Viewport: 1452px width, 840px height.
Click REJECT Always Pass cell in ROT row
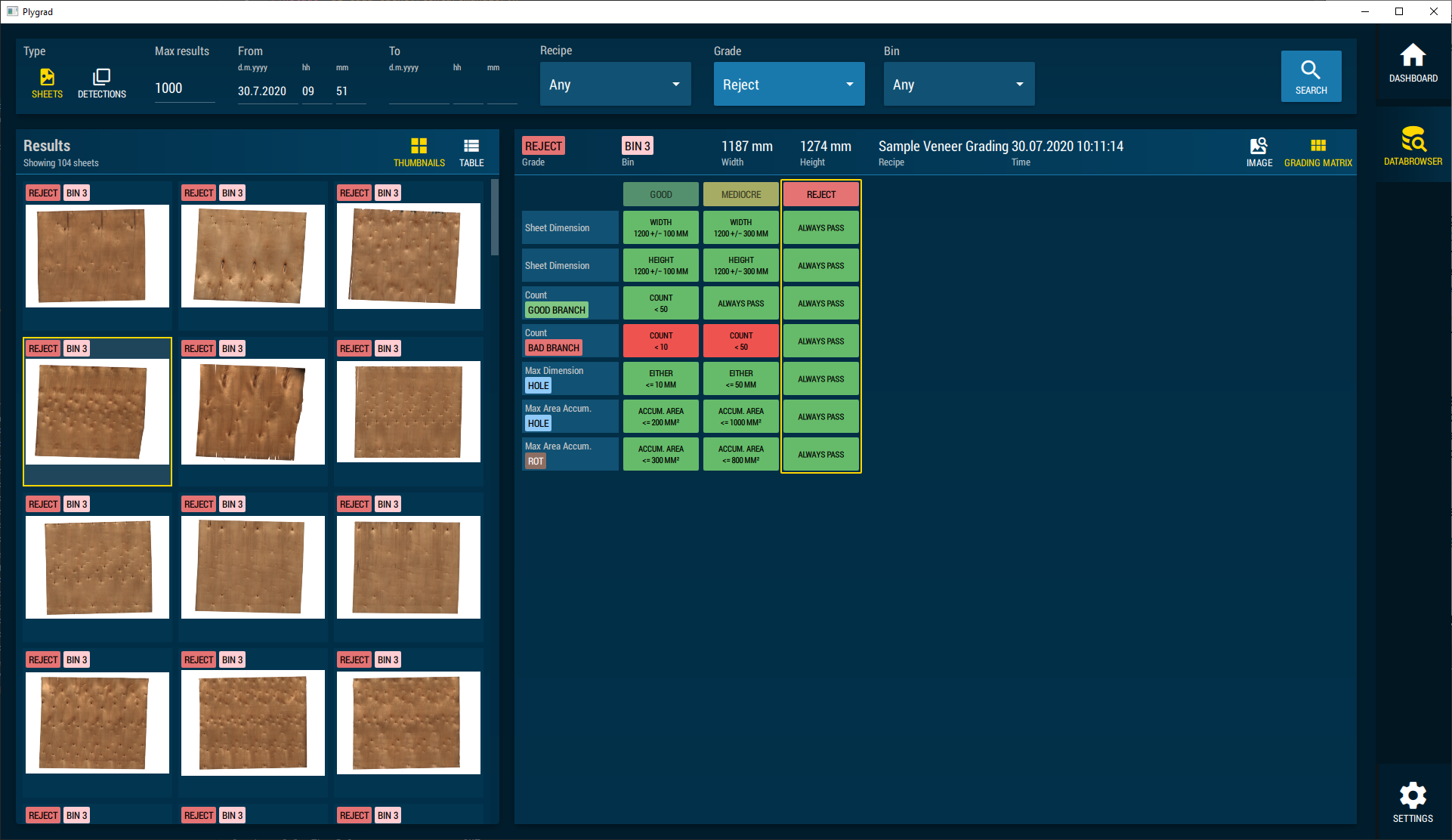coord(820,454)
